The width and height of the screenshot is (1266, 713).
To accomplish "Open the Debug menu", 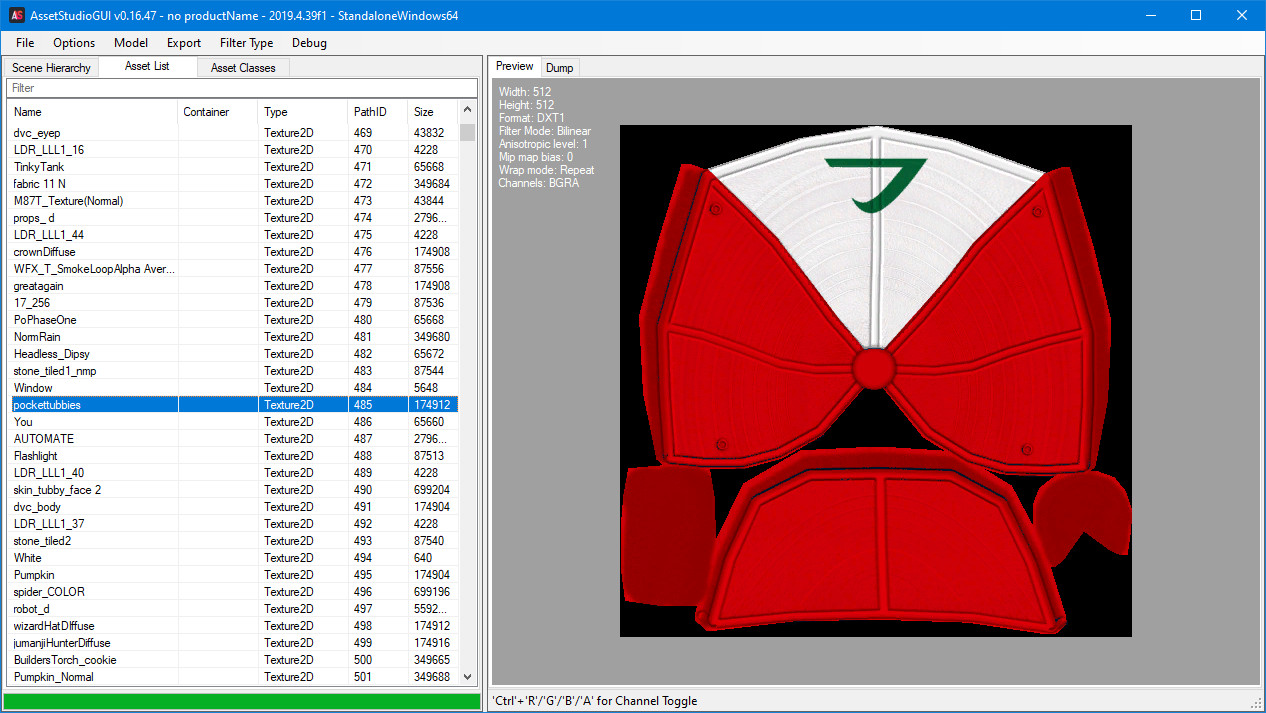I will [x=308, y=43].
